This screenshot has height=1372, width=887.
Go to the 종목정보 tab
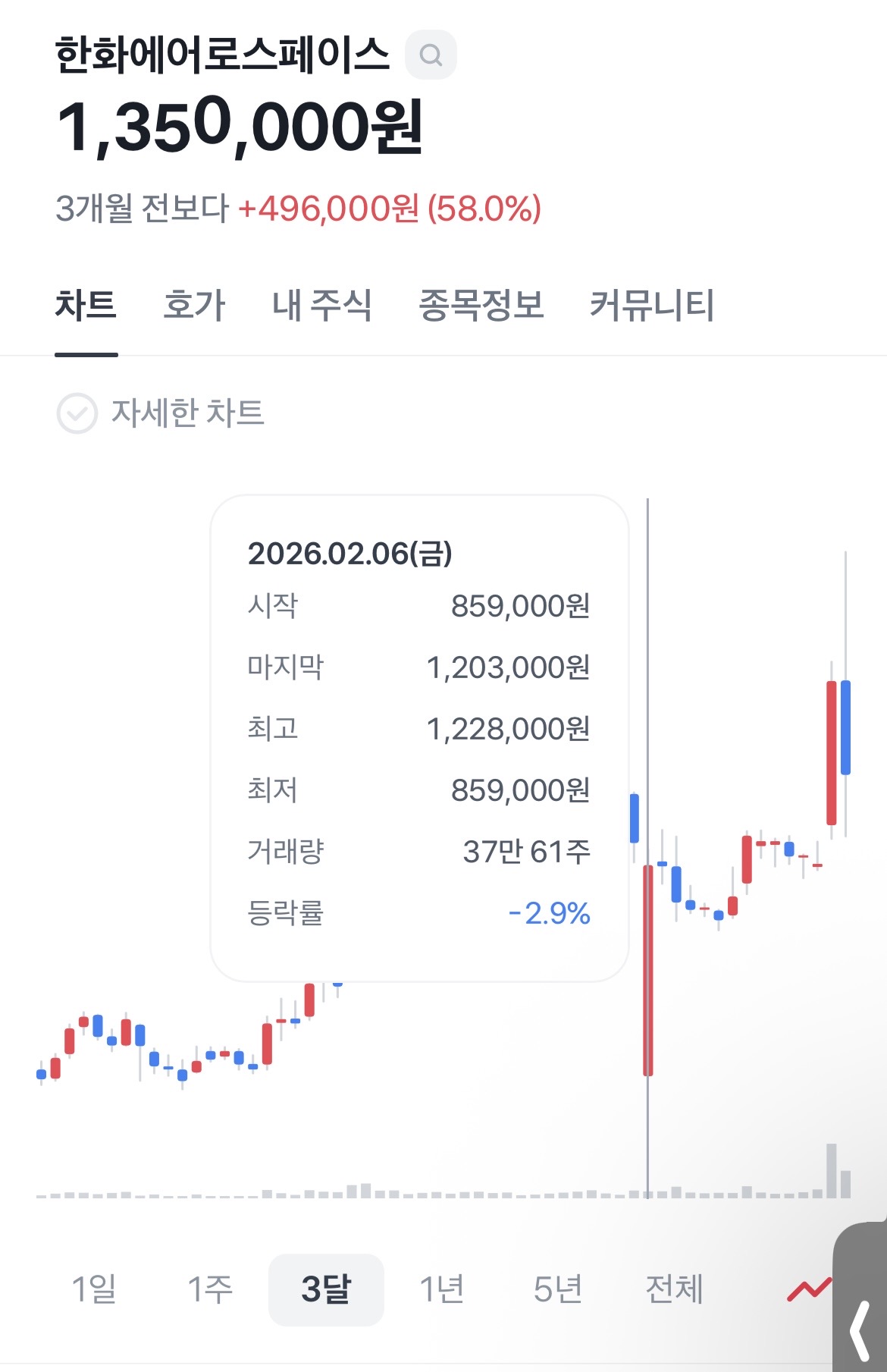pyautogui.click(x=481, y=306)
